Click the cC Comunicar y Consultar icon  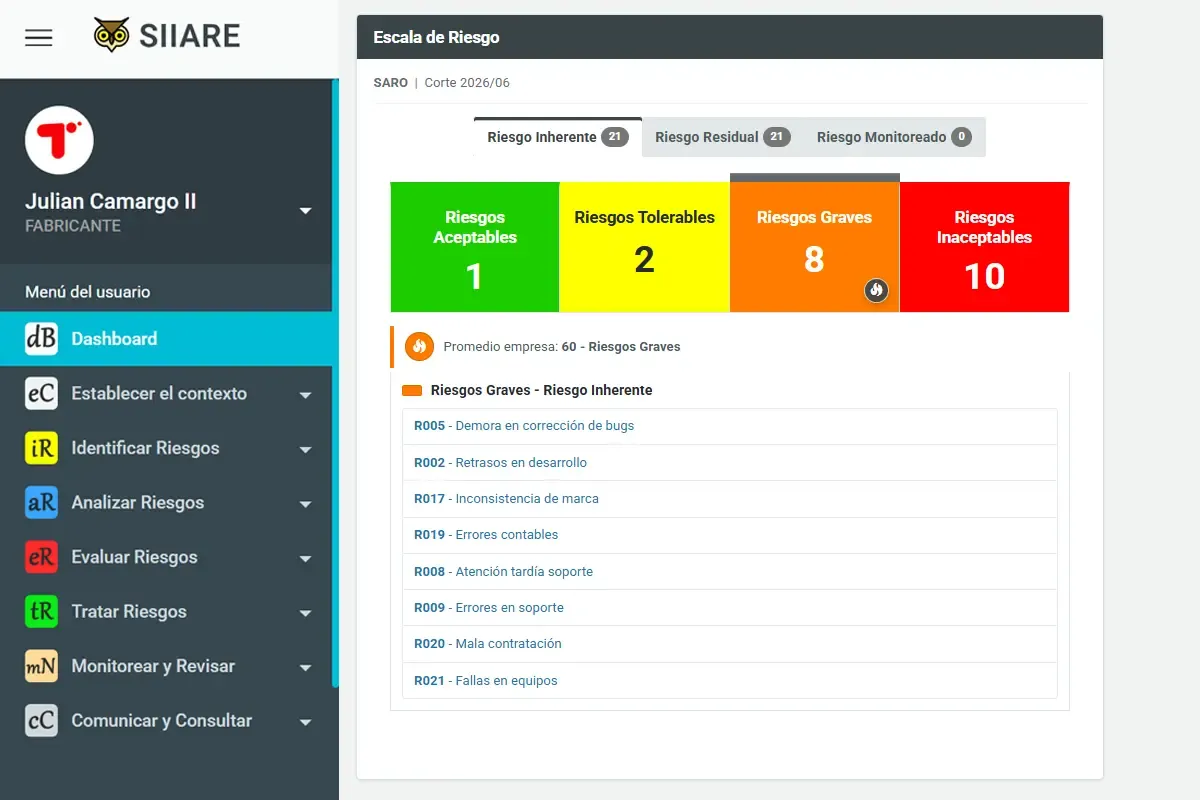pos(41,720)
